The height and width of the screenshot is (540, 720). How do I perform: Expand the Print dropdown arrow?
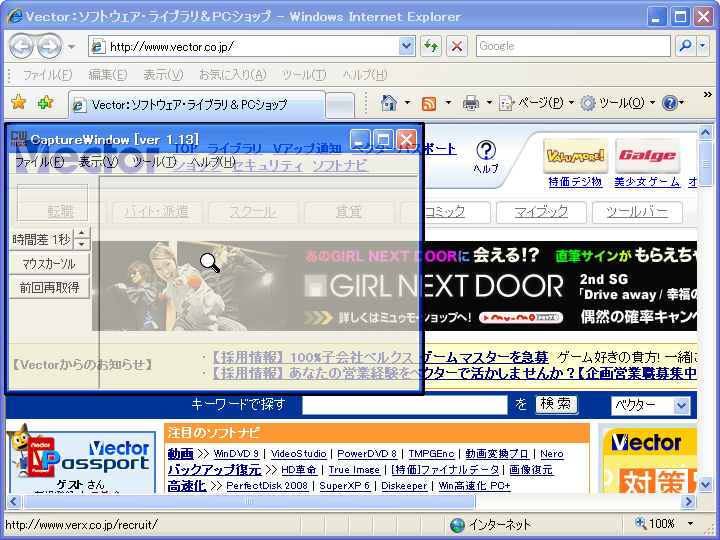489,103
